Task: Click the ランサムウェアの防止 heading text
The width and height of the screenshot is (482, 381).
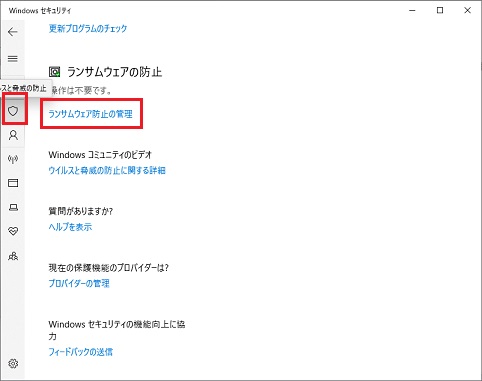Action: pyautogui.click(x=115, y=72)
